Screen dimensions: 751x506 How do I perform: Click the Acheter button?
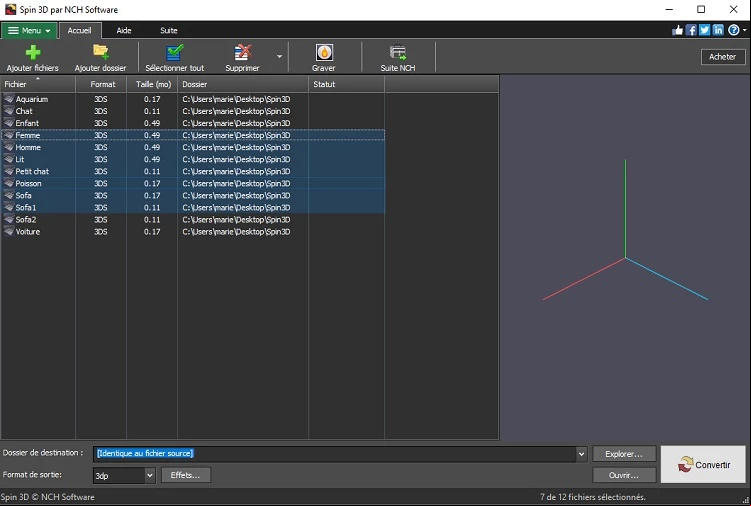click(722, 57)
